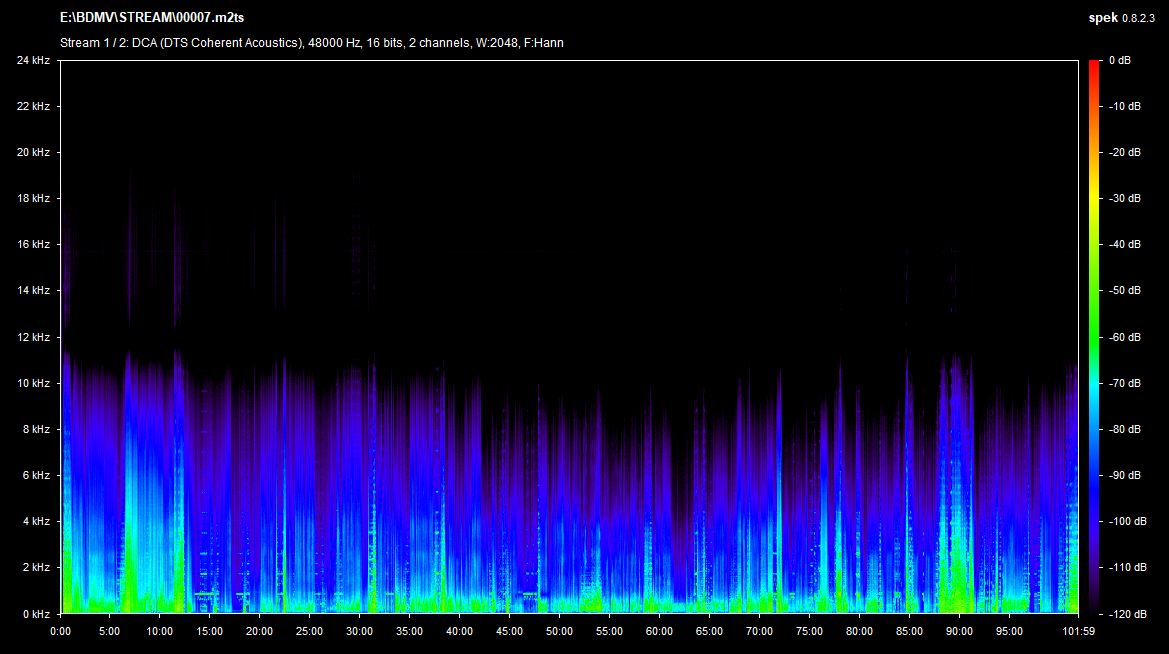Click the 24 kHz frequency axis label
The width and height of the screenshot is (1169, 654).
coord(32,61)
